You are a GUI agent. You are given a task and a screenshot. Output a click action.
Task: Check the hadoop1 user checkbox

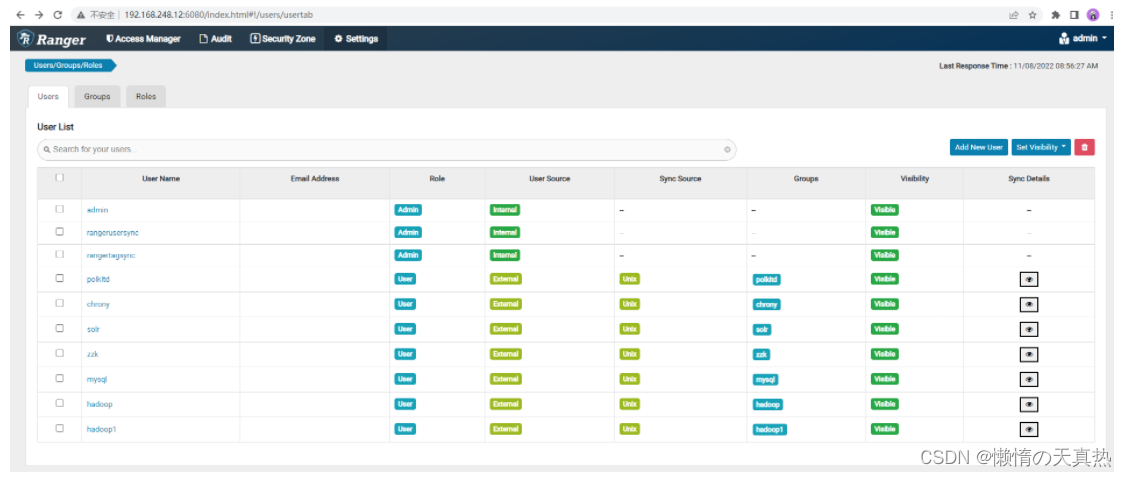point(60,427)
